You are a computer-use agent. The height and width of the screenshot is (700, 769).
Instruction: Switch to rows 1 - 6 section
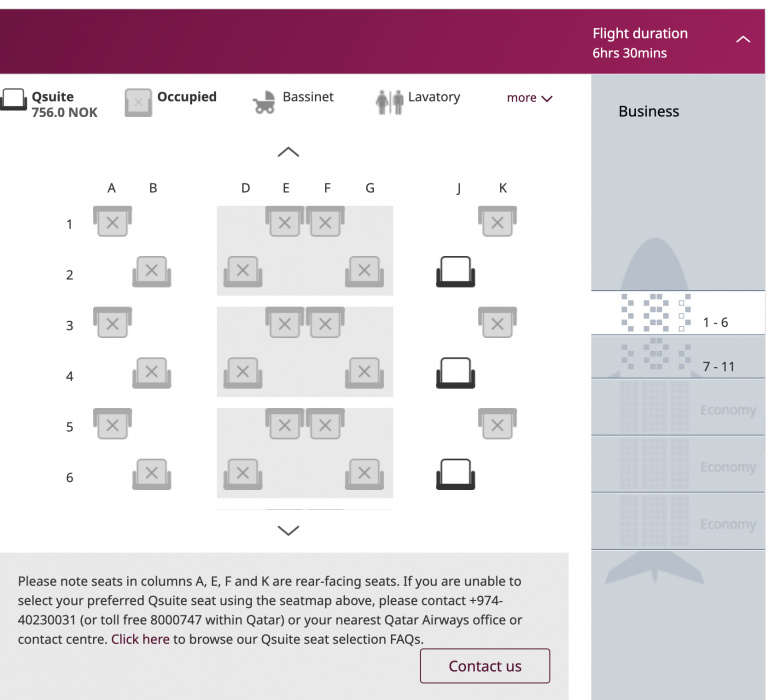click(x=678, y=313)
